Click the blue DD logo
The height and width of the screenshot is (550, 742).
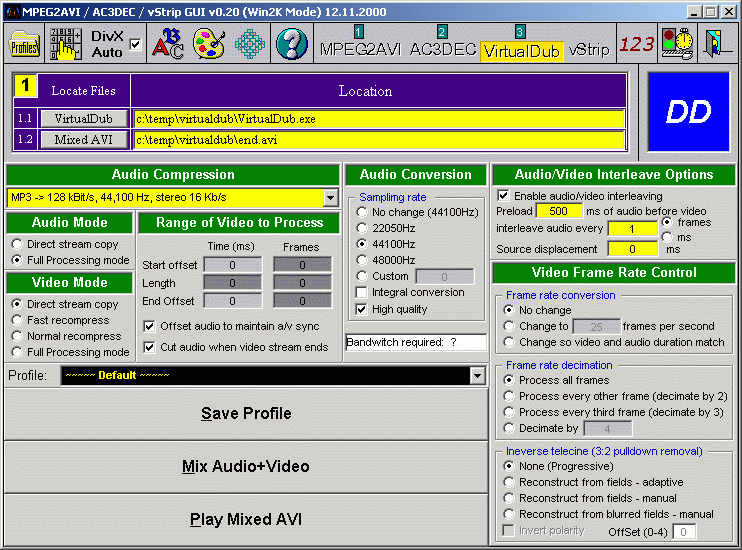[x=689, y=112]
